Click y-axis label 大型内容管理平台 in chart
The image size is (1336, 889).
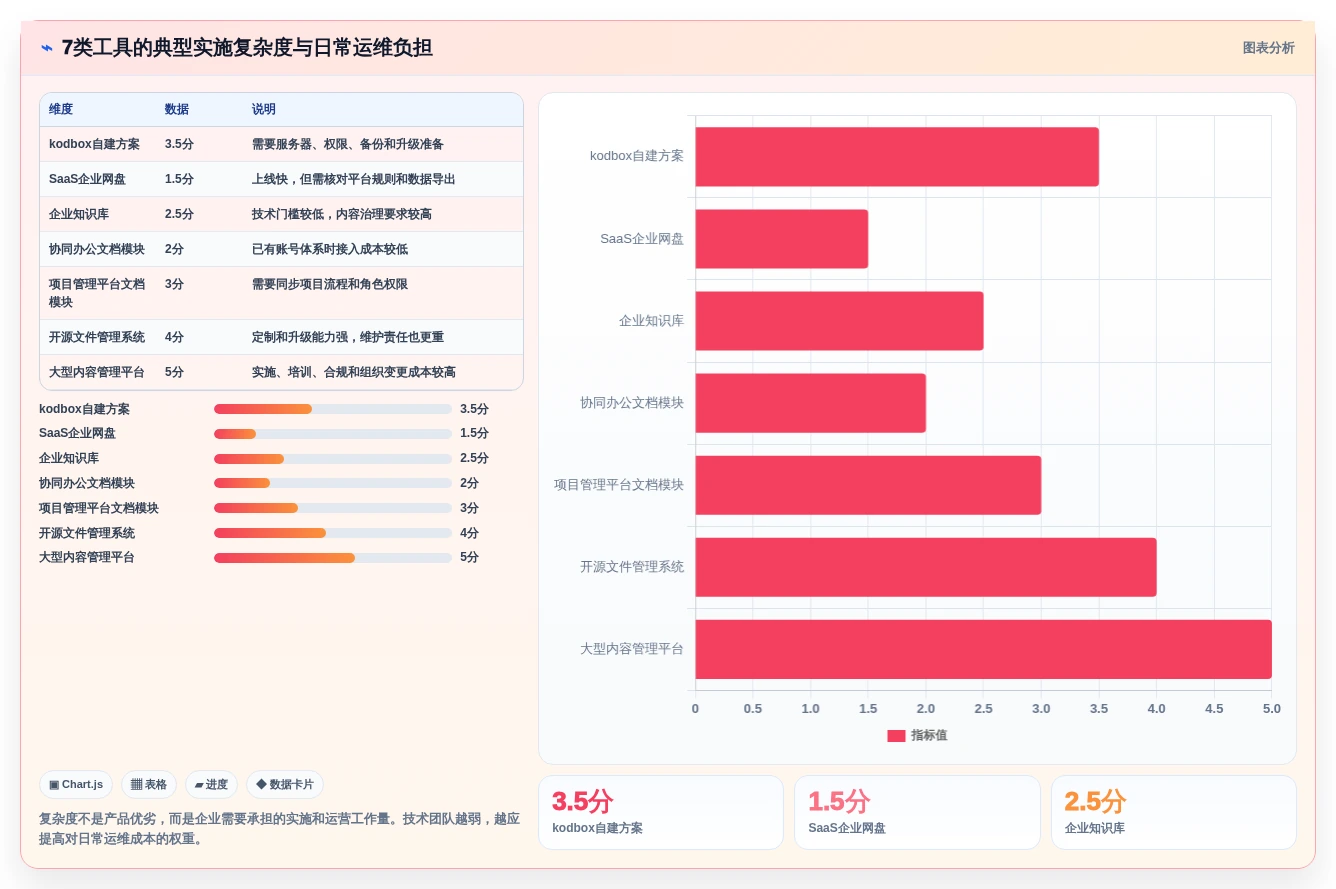[632, 649]
